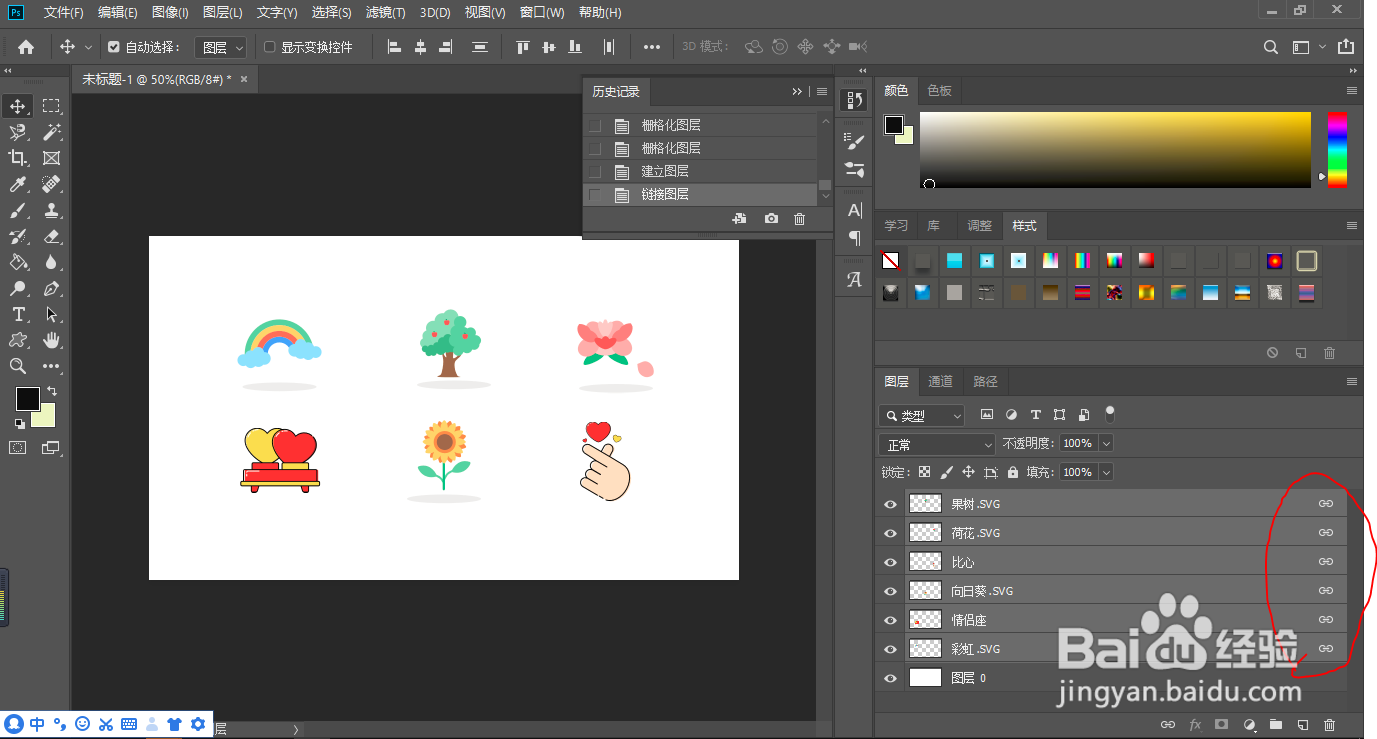Open Move tool preset picker arrow

(89, 47)
